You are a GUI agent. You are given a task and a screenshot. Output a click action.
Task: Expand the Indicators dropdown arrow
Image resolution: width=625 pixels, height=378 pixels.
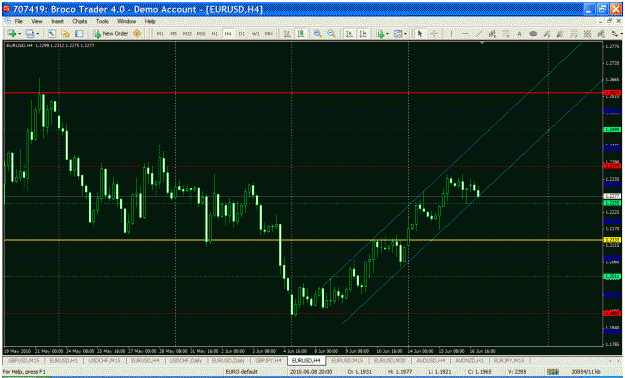387,34
